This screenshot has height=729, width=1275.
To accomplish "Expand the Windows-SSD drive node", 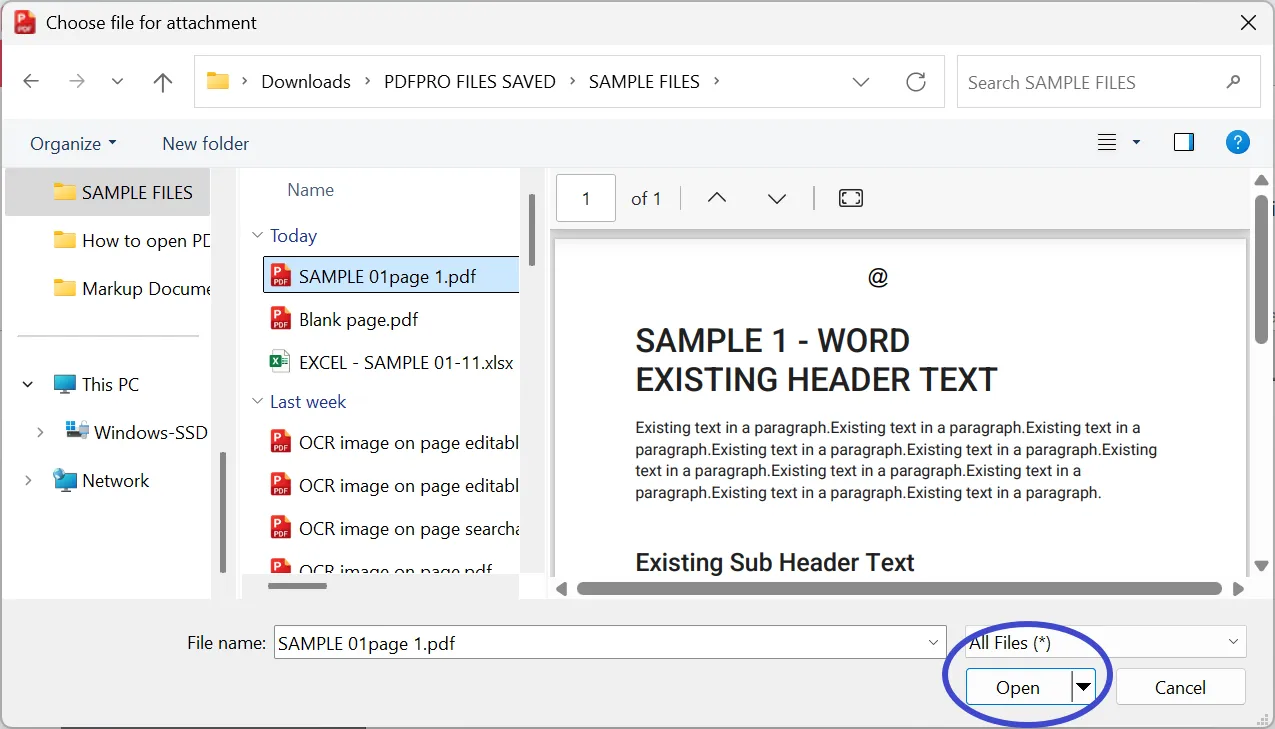I will [x=40, y=432].
